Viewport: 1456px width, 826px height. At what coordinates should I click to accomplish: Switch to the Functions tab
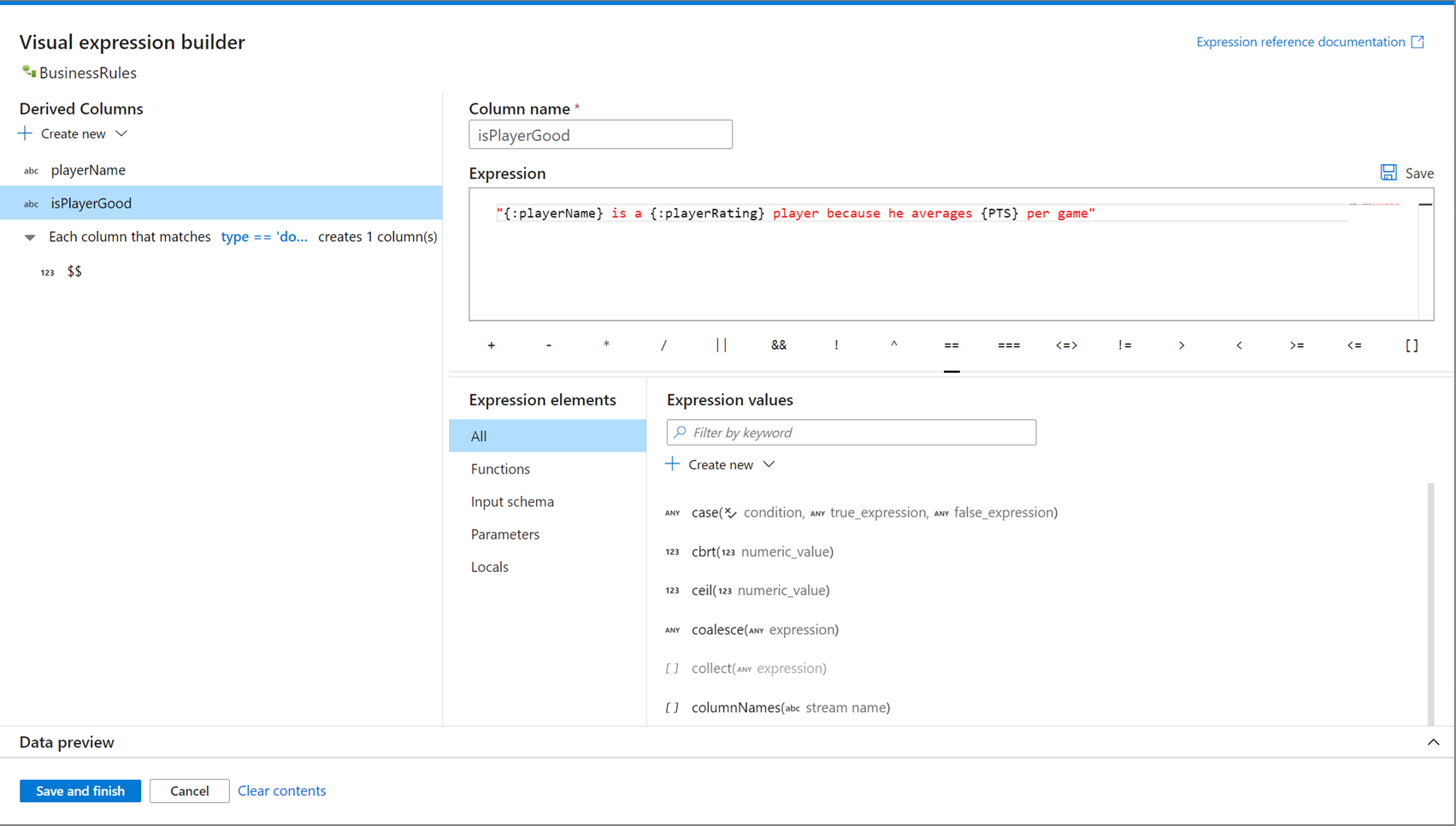[x=500, y=469]
